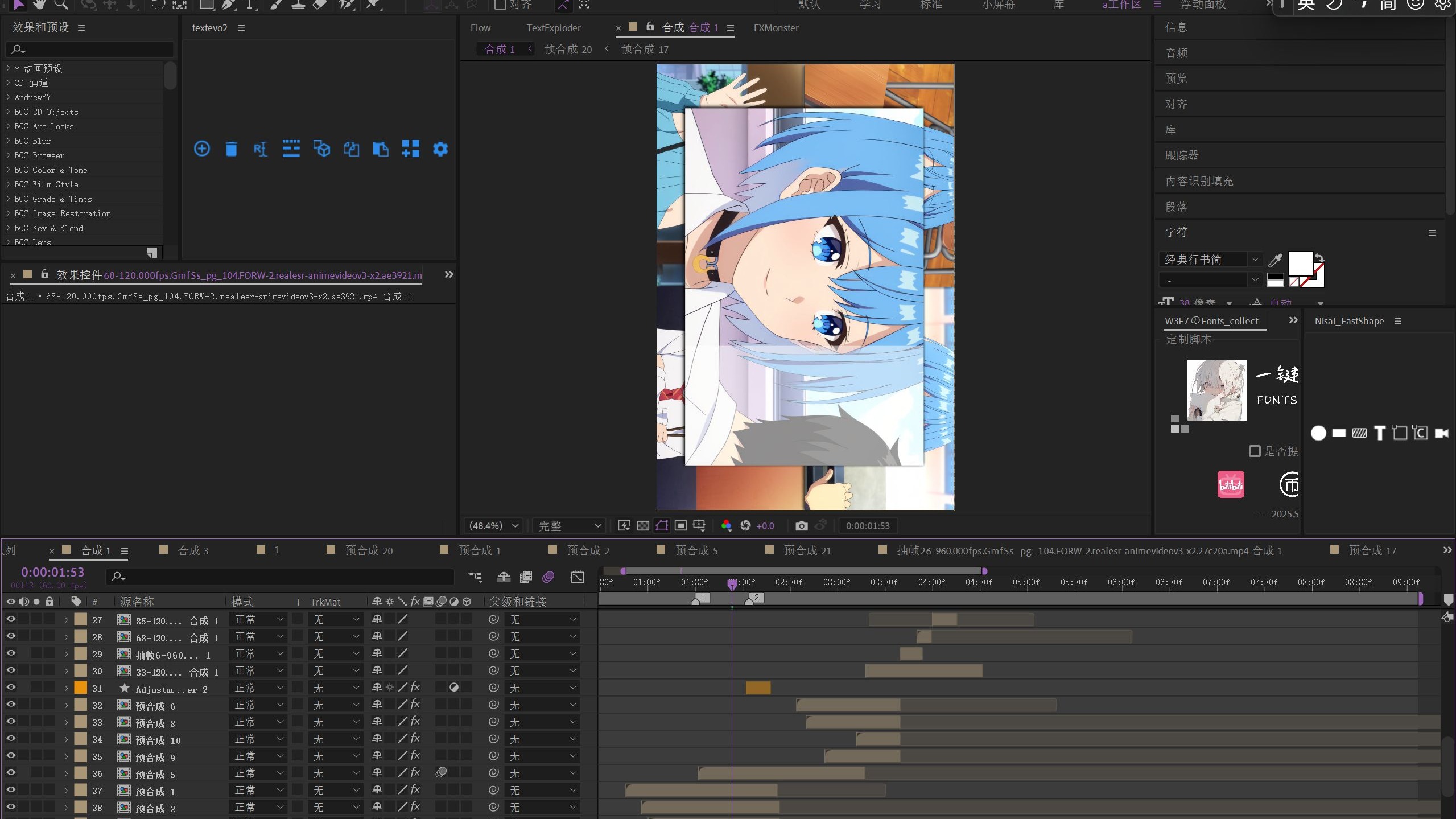
Task: Click the textevo2 dashed lines icon
Action: pos(291,149)
